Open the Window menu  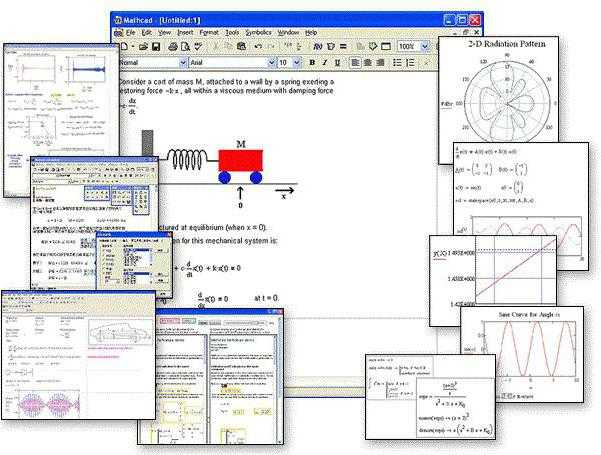tap(288, 33)
